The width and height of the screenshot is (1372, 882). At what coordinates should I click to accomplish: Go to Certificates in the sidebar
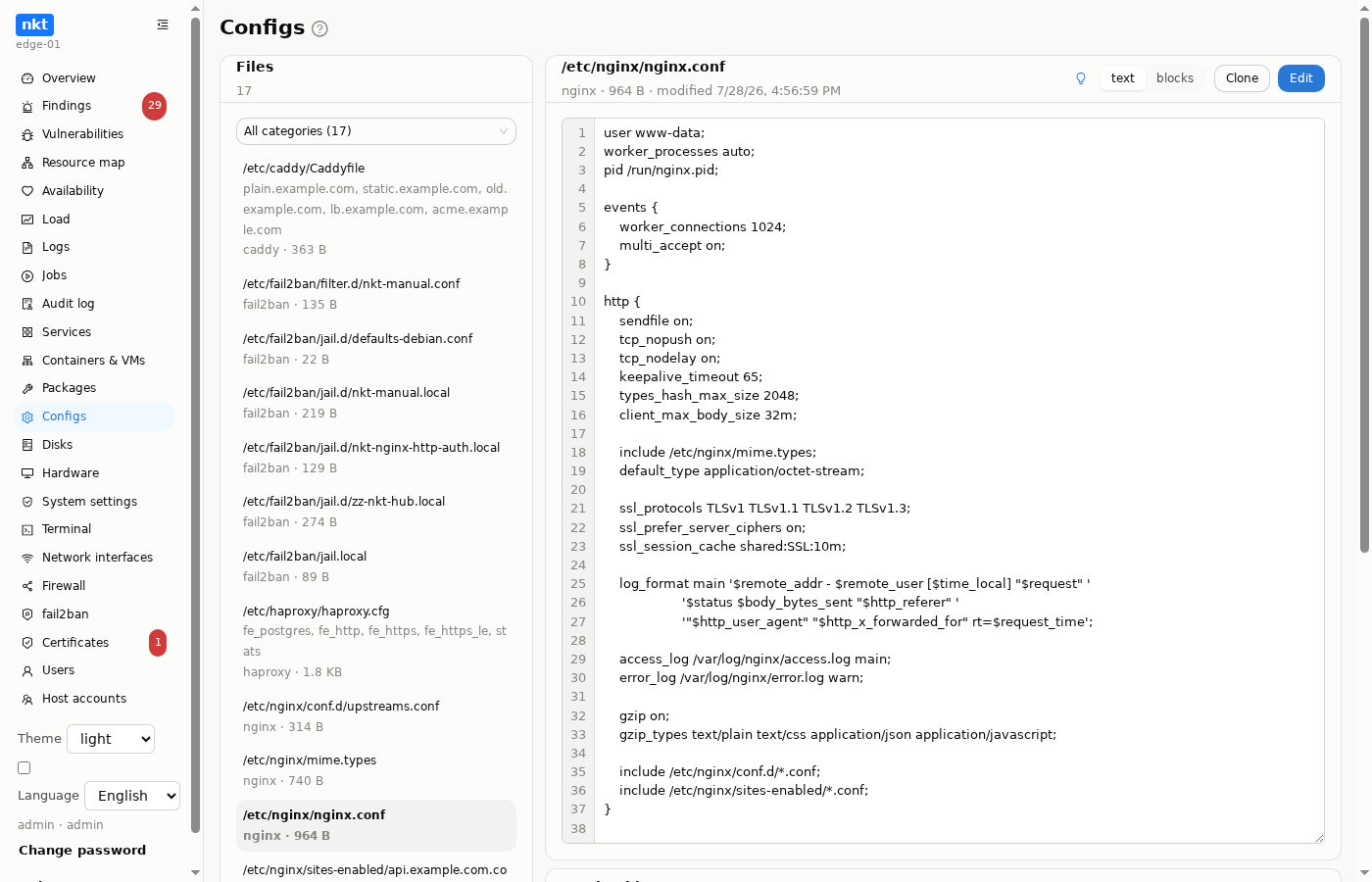94,643
